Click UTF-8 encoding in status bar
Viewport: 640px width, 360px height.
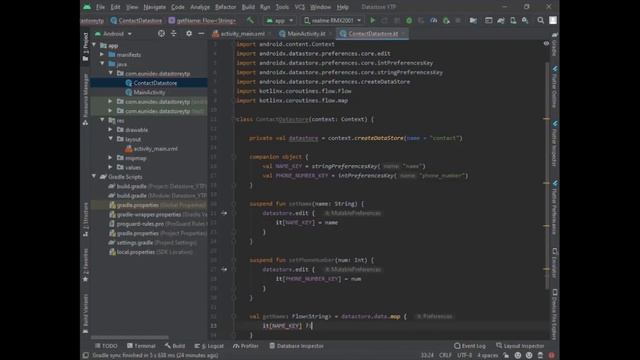pos(464,356)
